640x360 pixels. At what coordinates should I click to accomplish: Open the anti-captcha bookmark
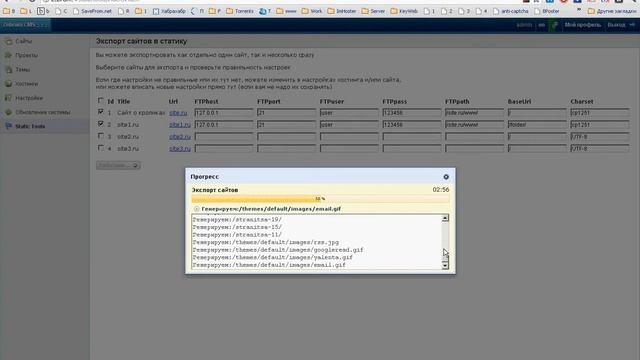coord(511,11)
